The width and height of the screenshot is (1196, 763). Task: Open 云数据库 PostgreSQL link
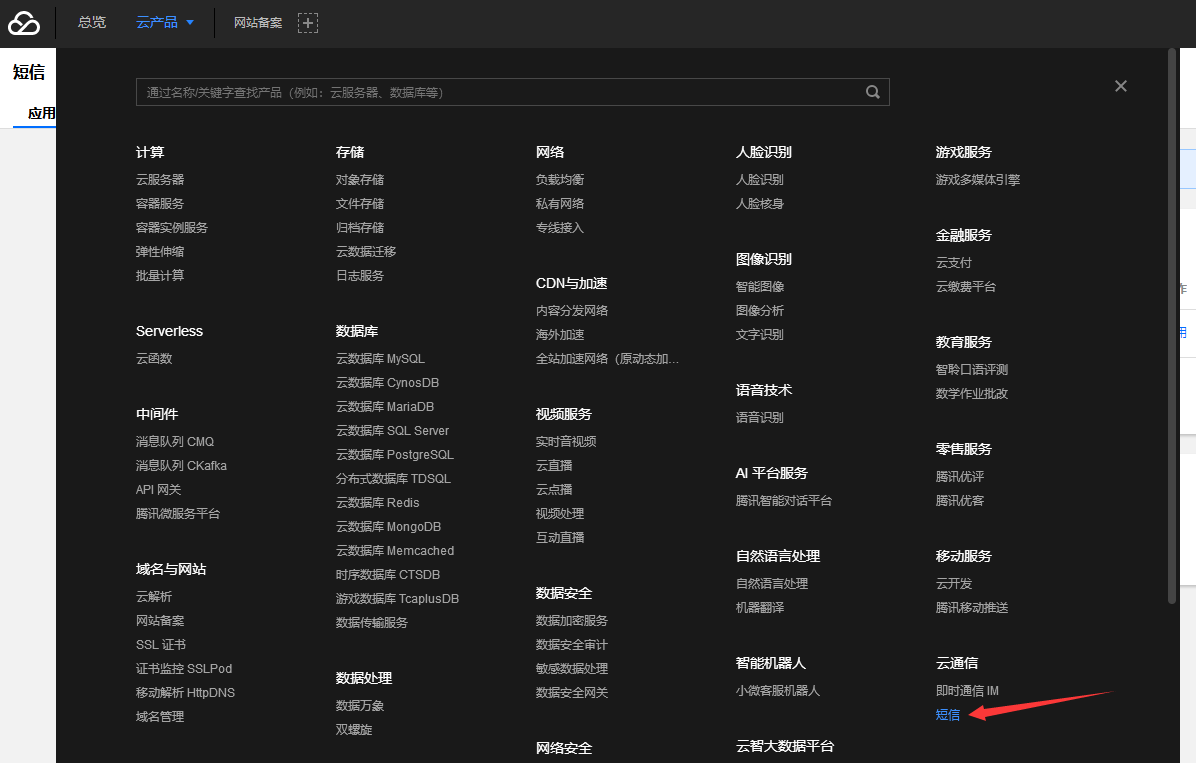pyautogui.click(x=395, y=455)
